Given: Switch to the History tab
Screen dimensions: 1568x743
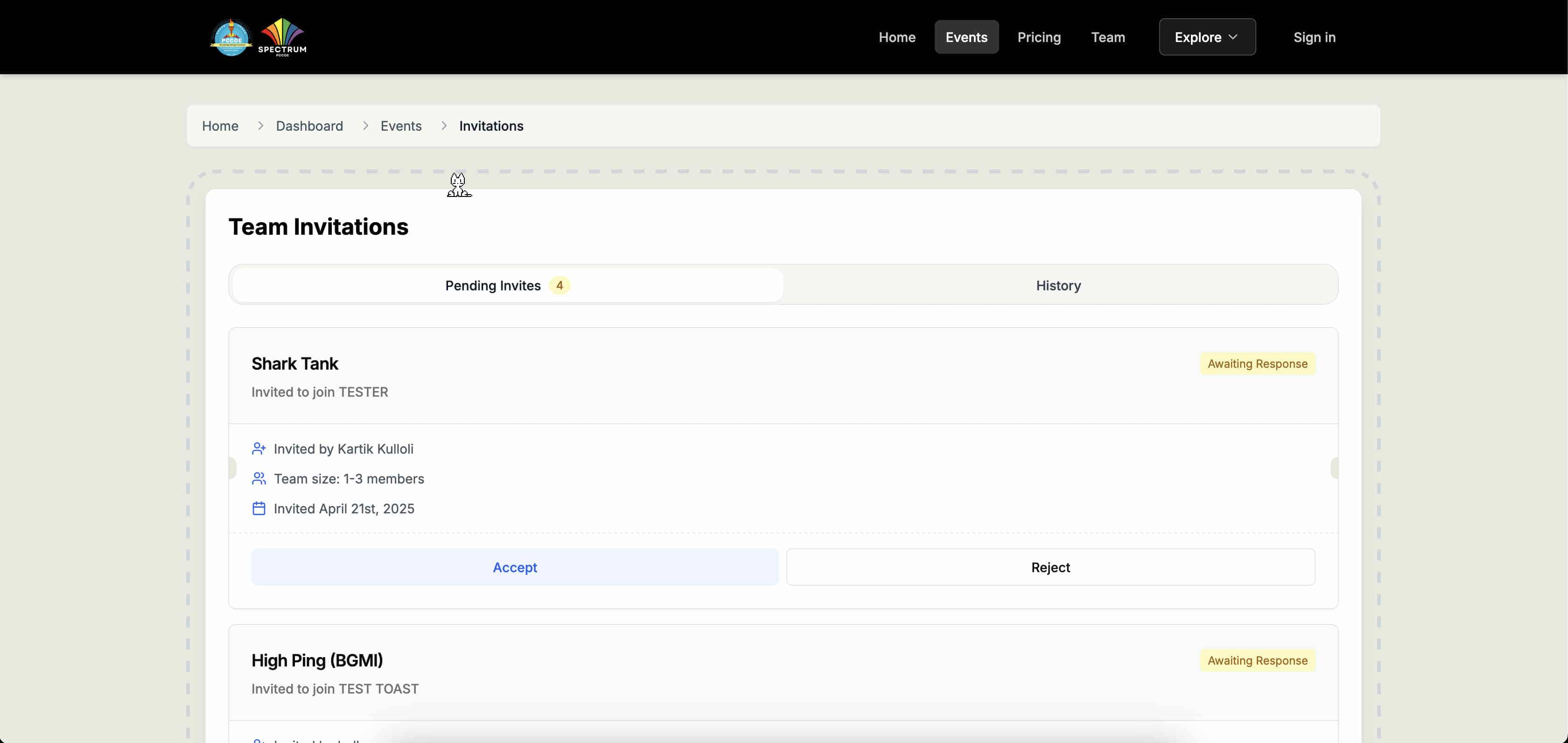Looking at the screenshot, I should click(1058, 286).
